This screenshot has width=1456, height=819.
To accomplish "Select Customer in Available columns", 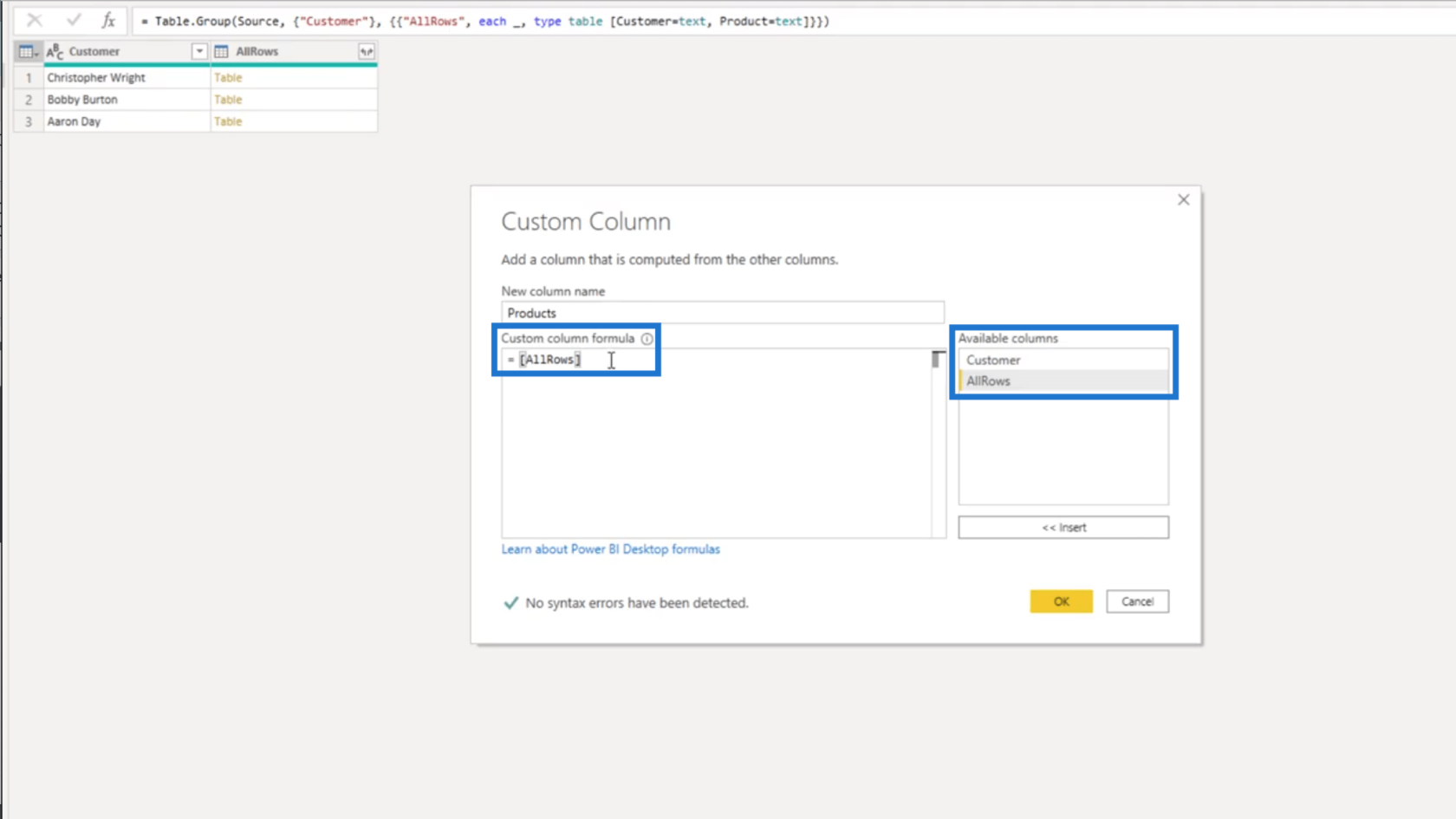I will tap(1063, 360).
